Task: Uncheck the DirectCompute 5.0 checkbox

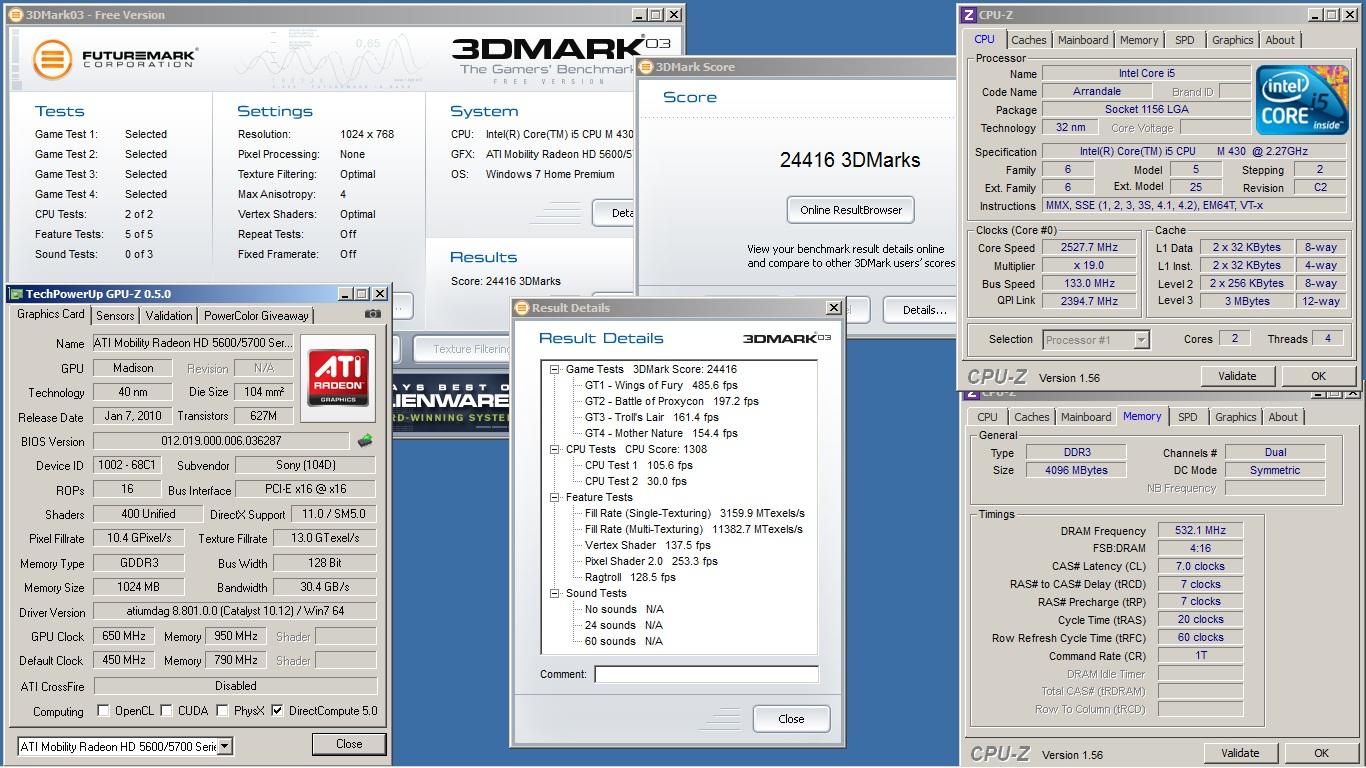Action: point(277,711)
